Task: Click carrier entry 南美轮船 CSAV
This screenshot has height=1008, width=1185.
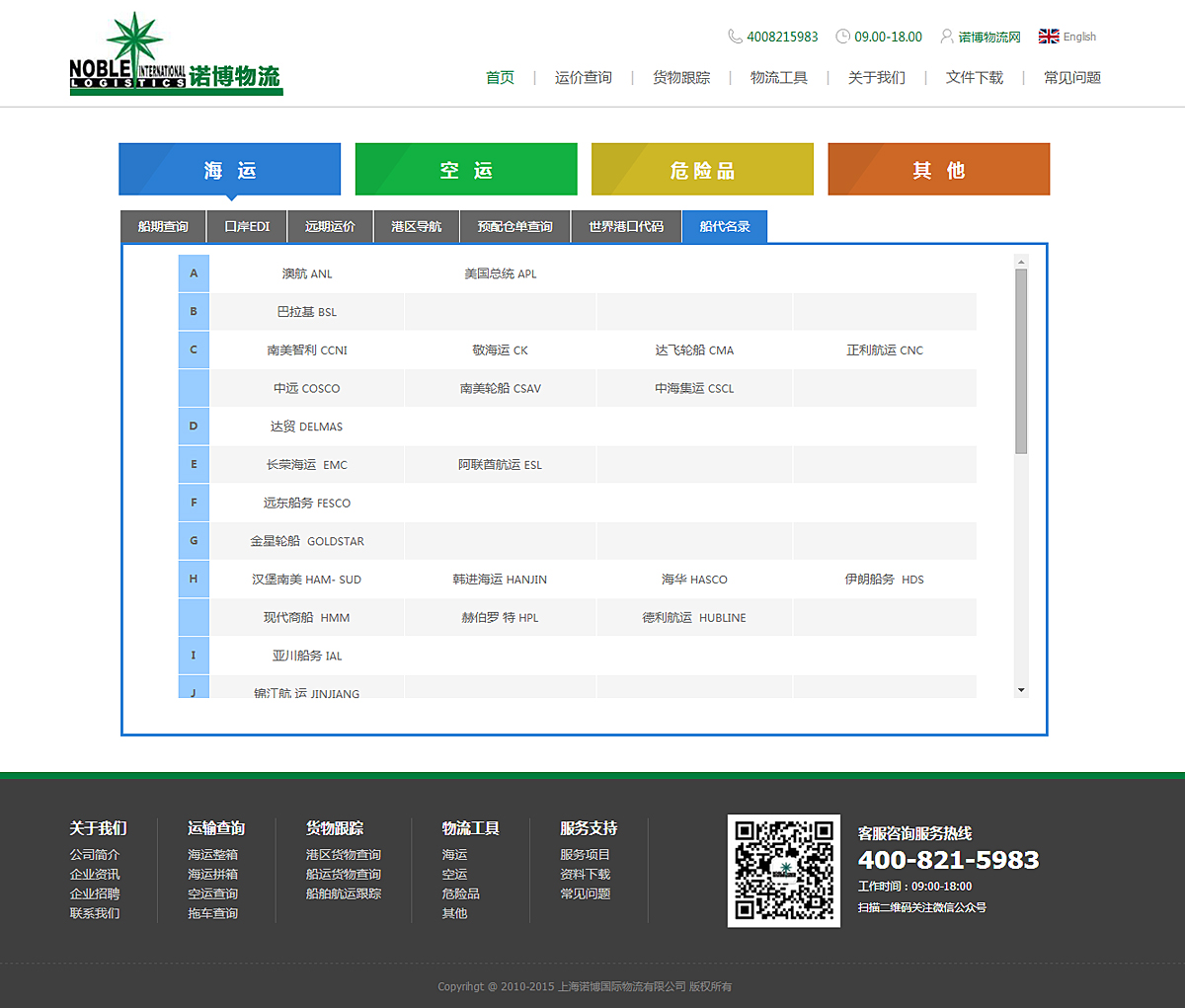Action: [501, 389]
